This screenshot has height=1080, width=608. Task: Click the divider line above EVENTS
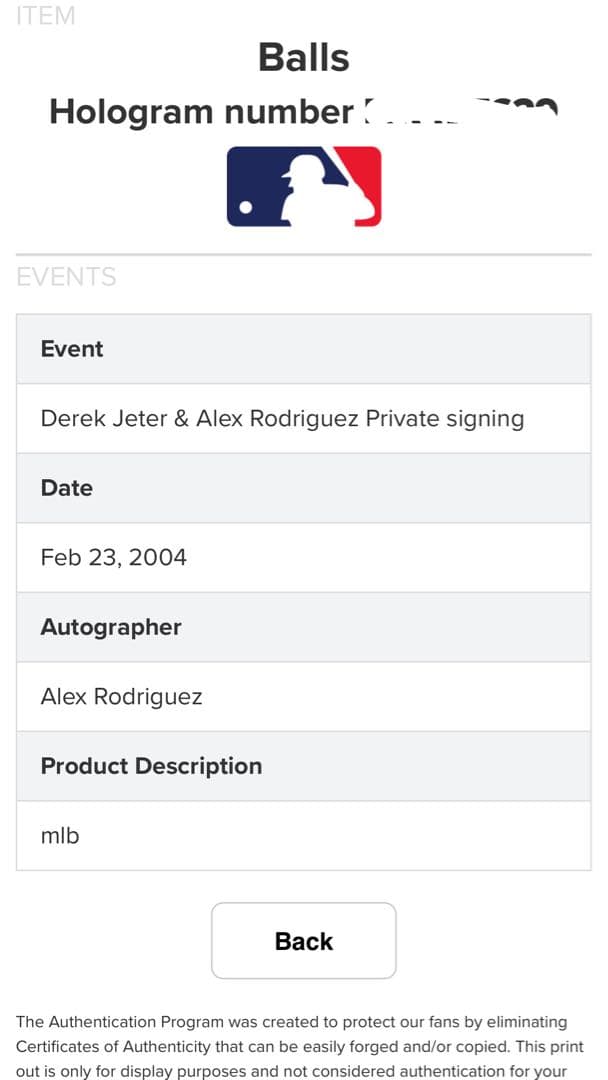304,255
